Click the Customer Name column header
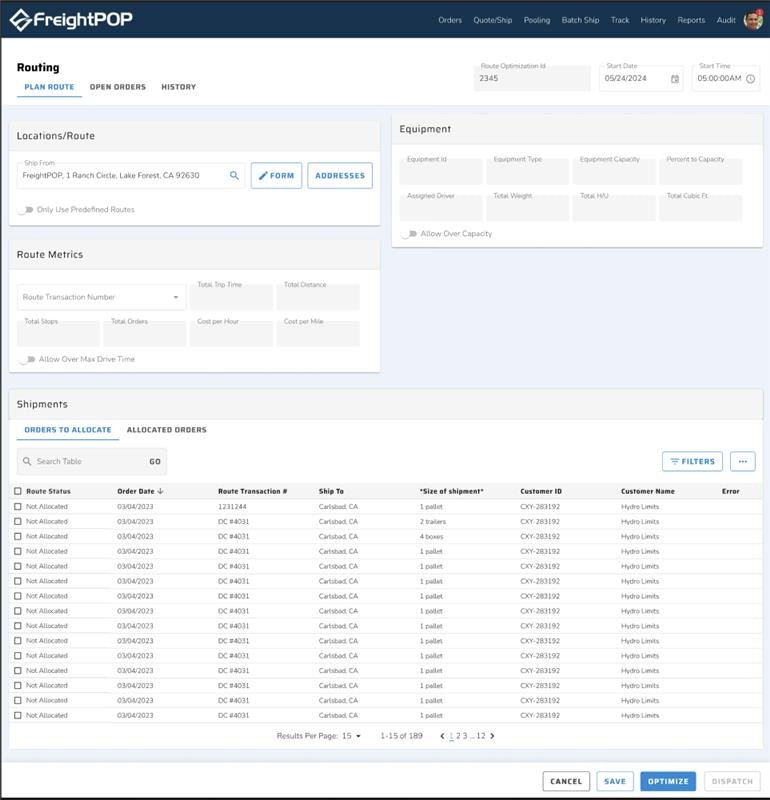 point(648,491)
